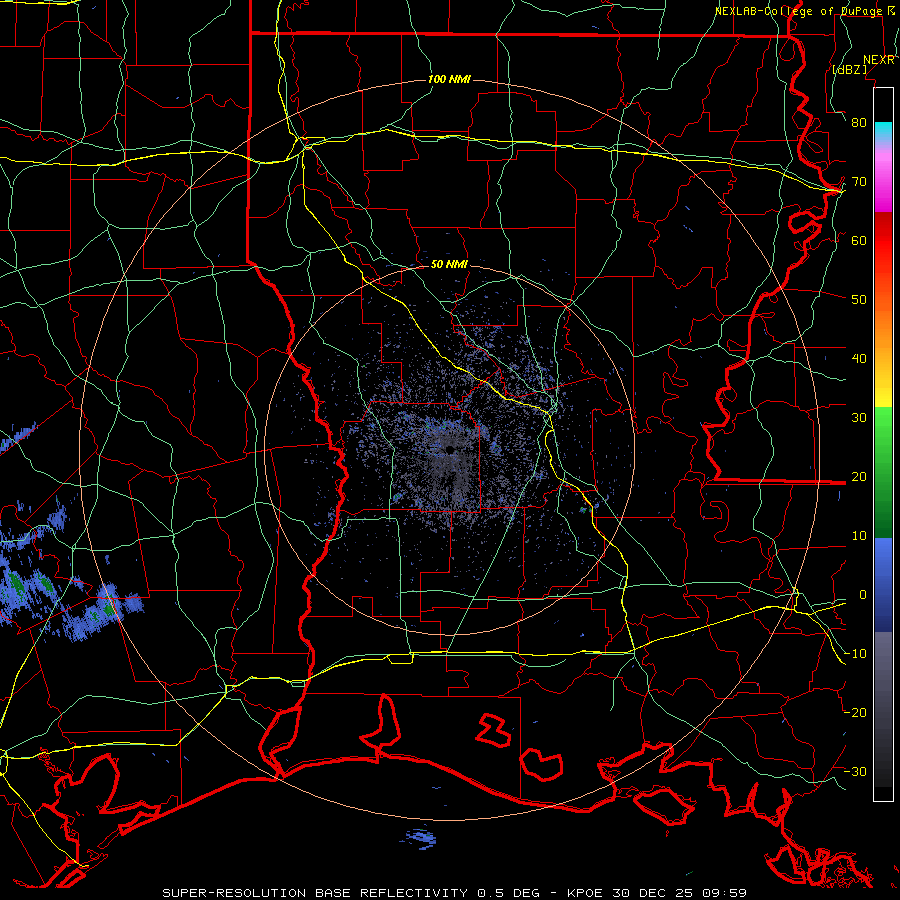Click the 70 value on the dBZ scale
The width and height of the screenshot is (900, 900).
[859, 181]
